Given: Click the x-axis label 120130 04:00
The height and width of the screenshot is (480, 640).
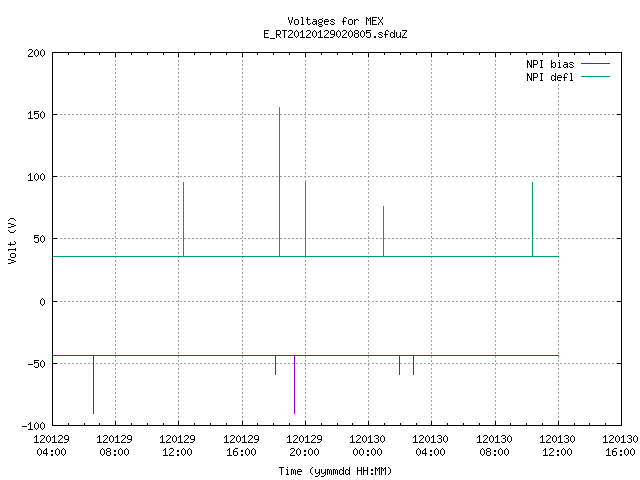Looking at the screenshot, I should click(430, 446).
